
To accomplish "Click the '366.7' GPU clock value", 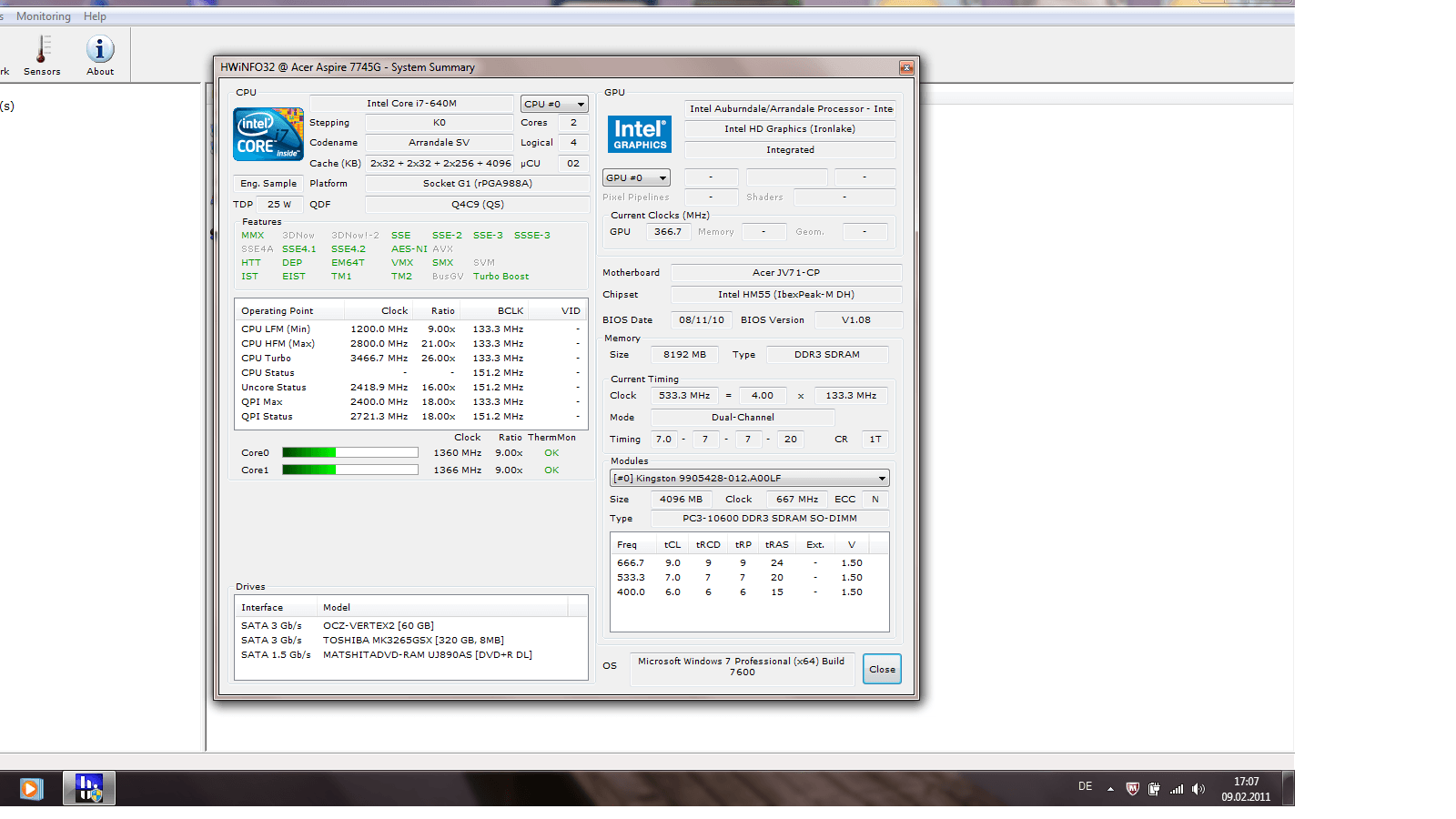I will click(x=667, y=232).
